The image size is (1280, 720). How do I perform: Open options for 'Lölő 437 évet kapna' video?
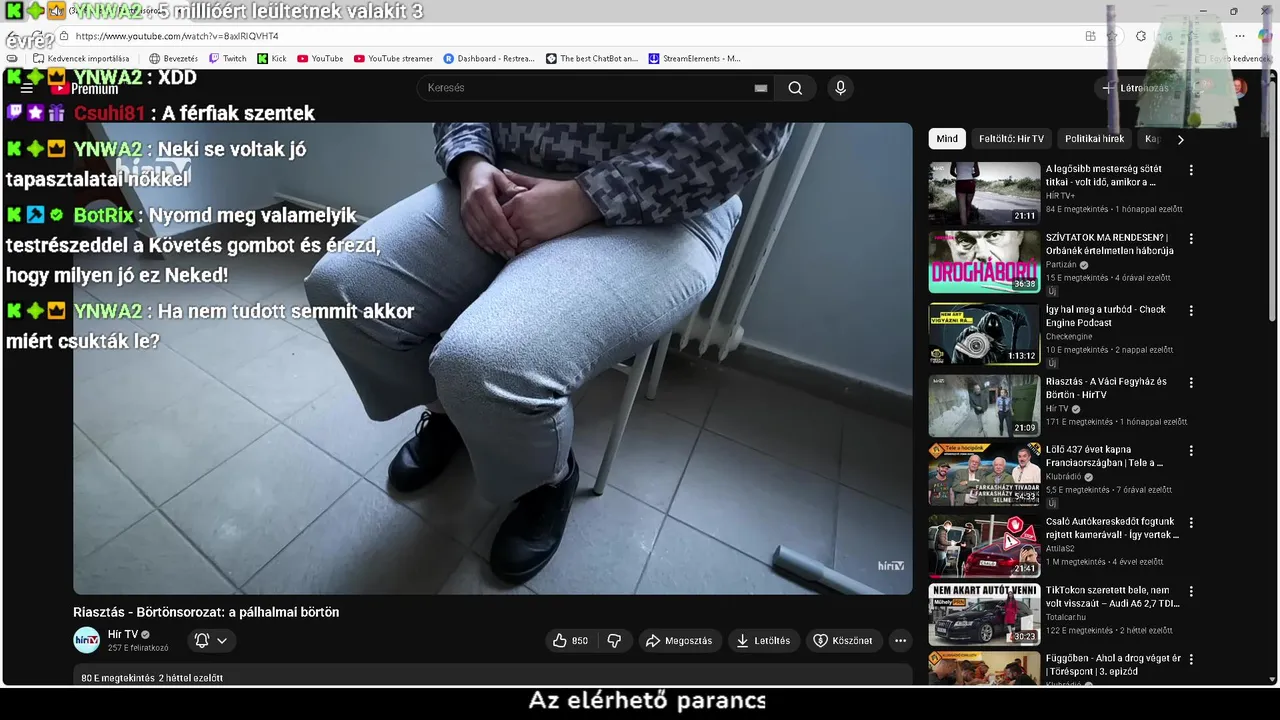pyautogui.click(x=1191, y=451)
